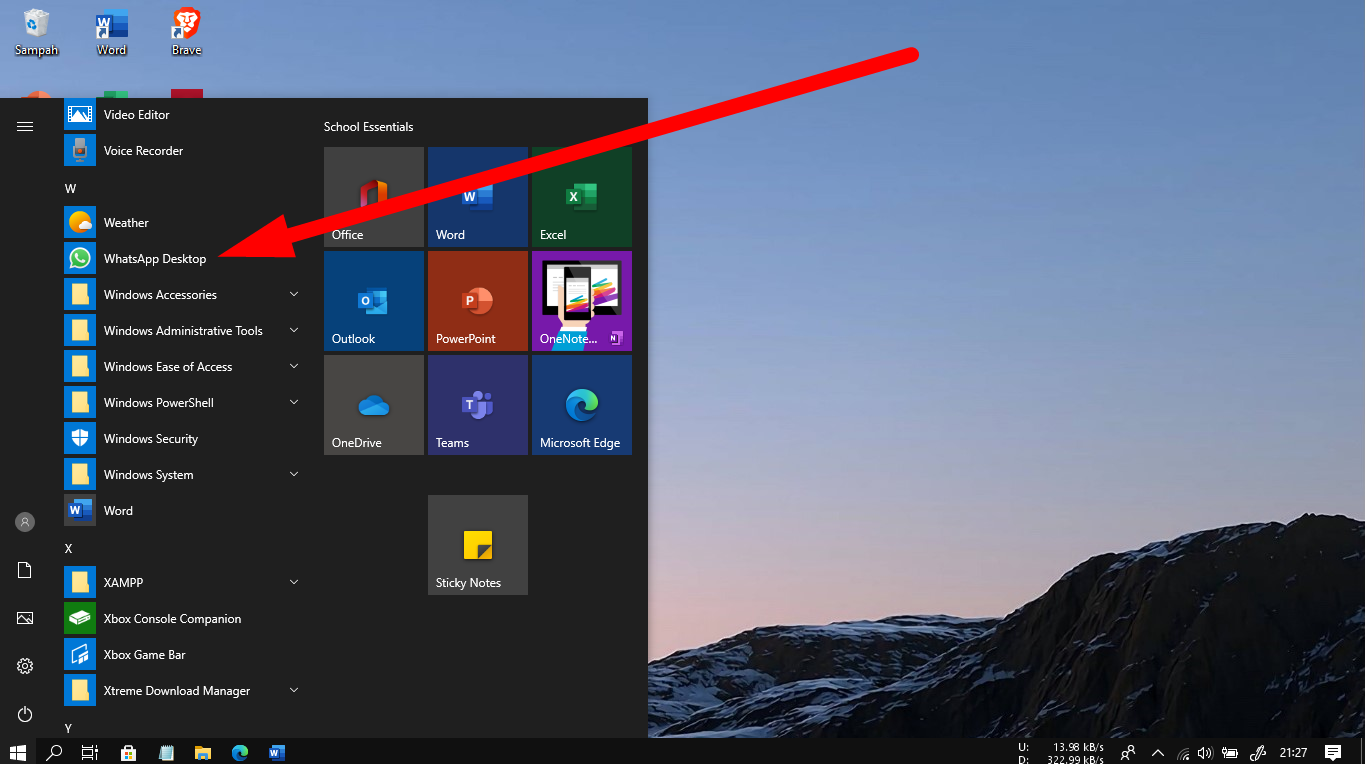
Task: Open the OneNote live tile
Action: (582, 301)
